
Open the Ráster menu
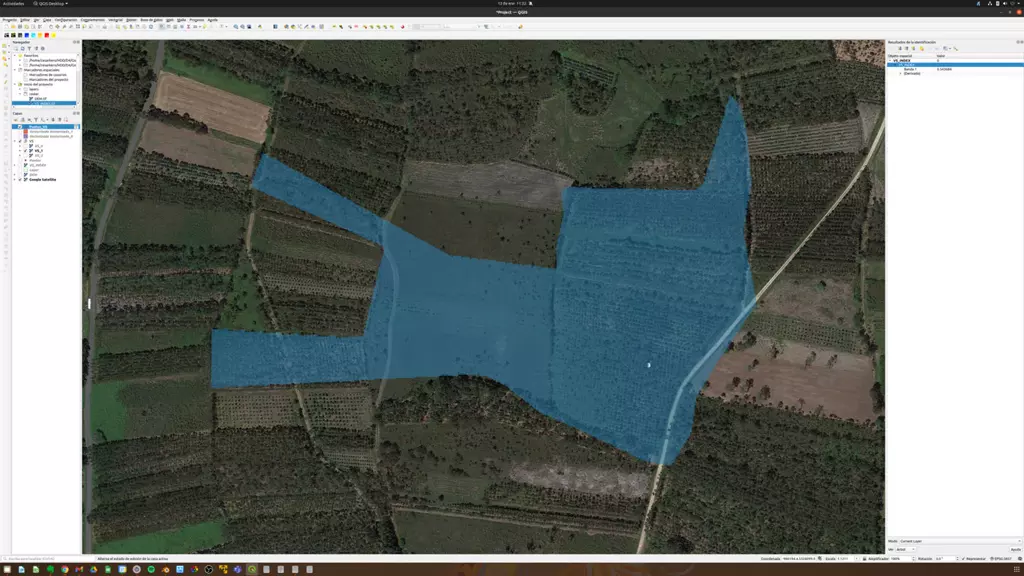click(x=131, y=20)
